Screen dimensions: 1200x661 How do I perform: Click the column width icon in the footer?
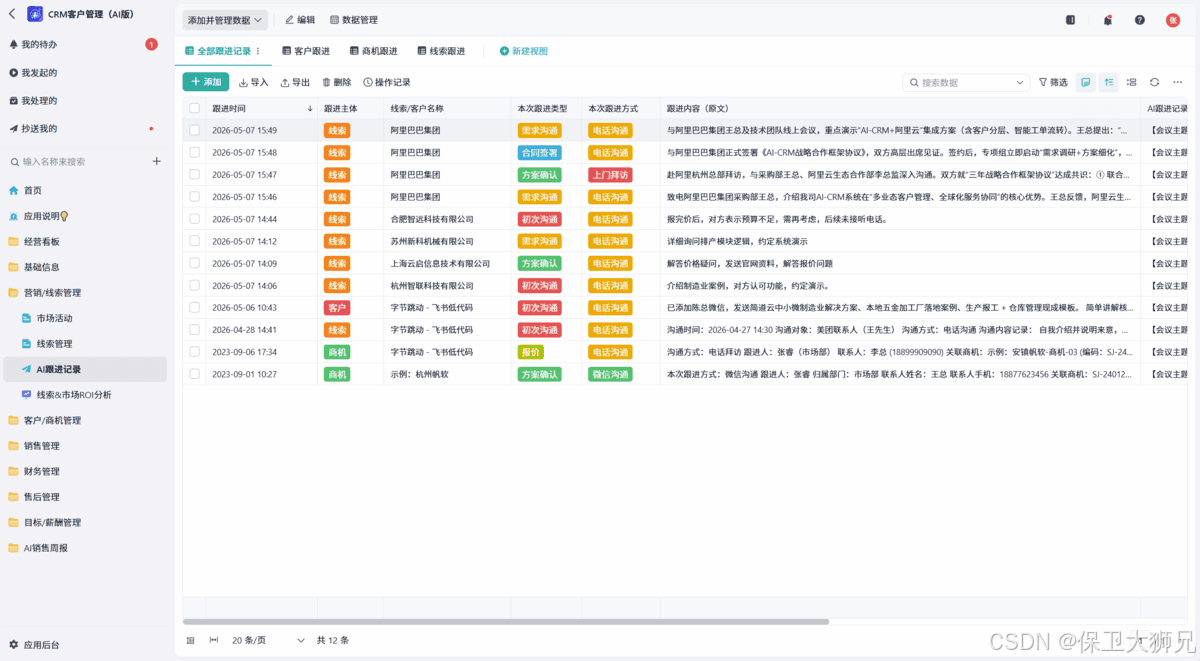point(214,640)
